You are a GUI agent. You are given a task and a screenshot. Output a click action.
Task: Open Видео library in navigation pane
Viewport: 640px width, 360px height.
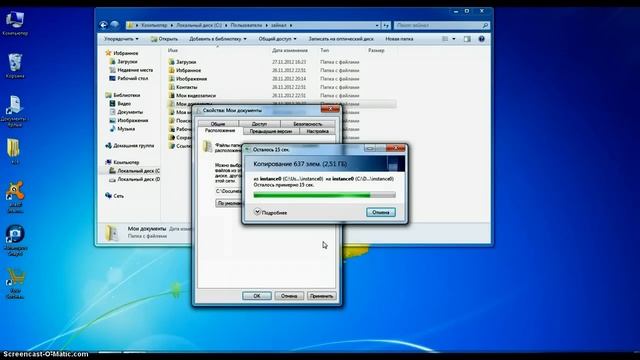pos(120,104)
